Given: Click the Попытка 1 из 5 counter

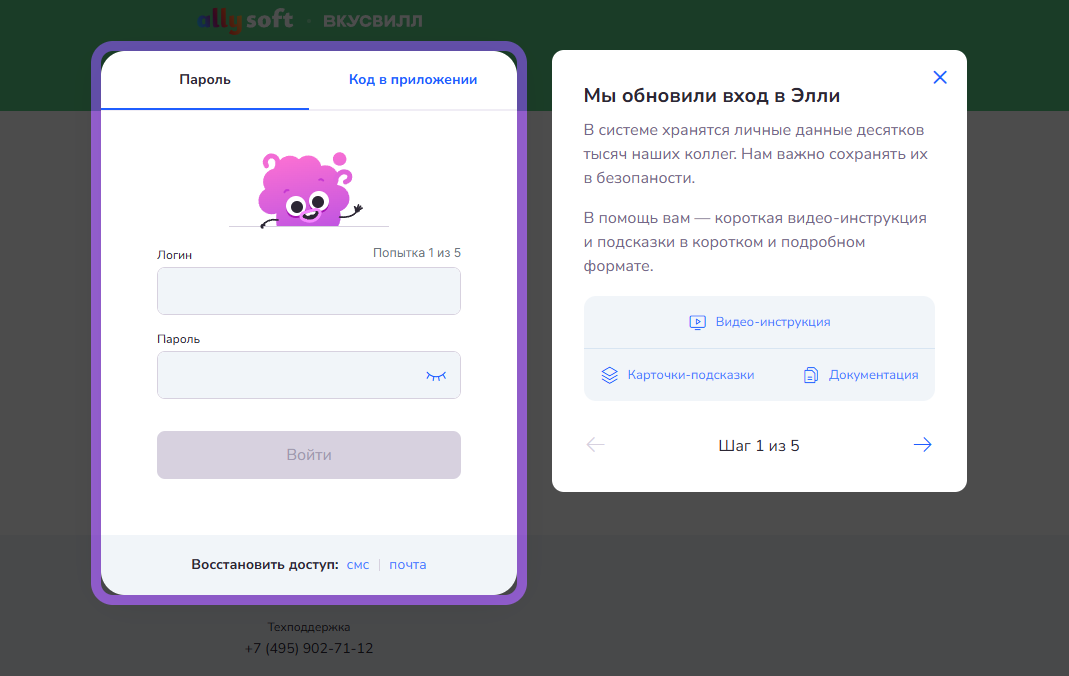Looking at the screenshot, I should (416, 253).
